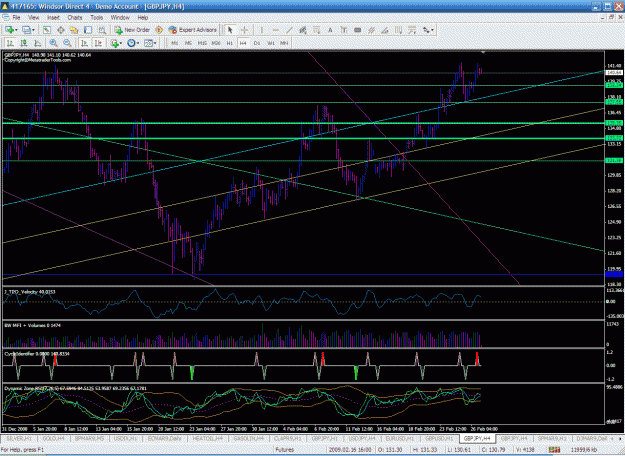This screenshot has width=625, height=456.
Task: Set timeframe to M15
Action: point(202,43)
